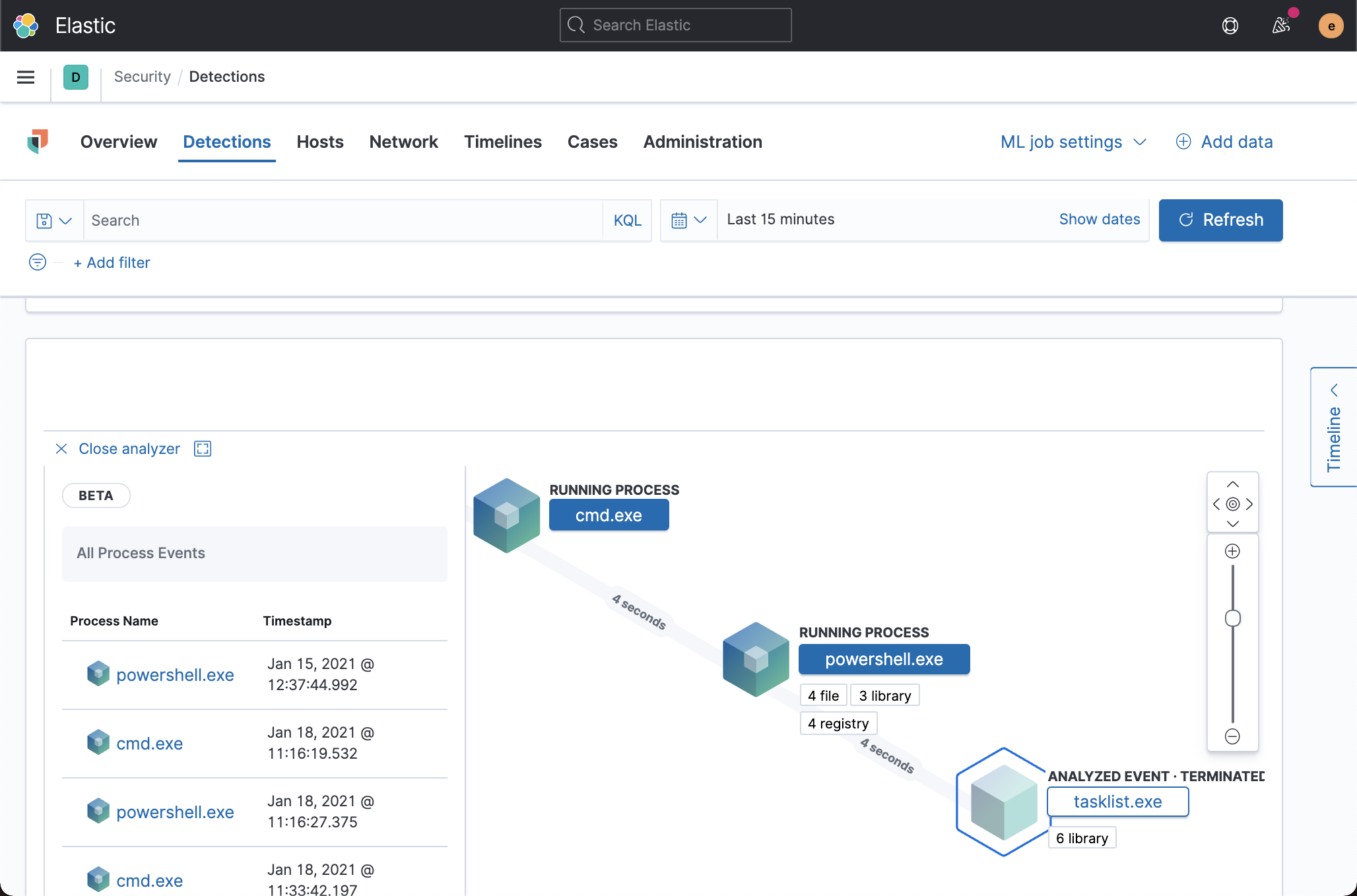
Task: Switch to the Cases tab
Action: coord(592,141)
